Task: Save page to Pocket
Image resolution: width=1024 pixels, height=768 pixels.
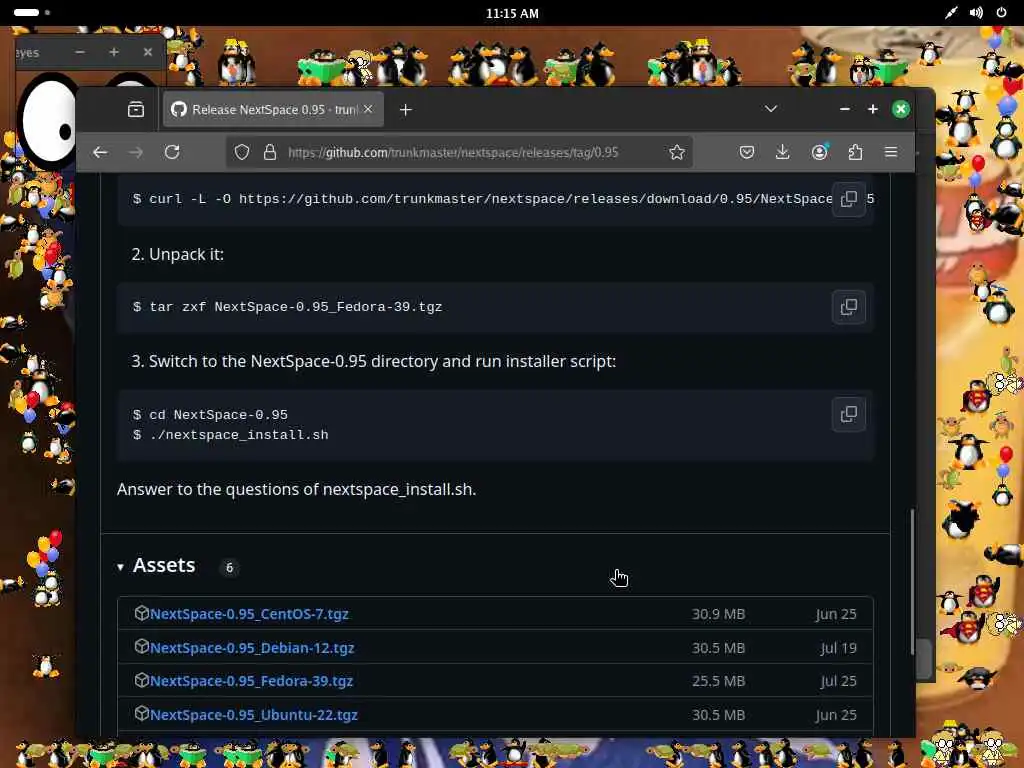Action: (x=746, y=152)
